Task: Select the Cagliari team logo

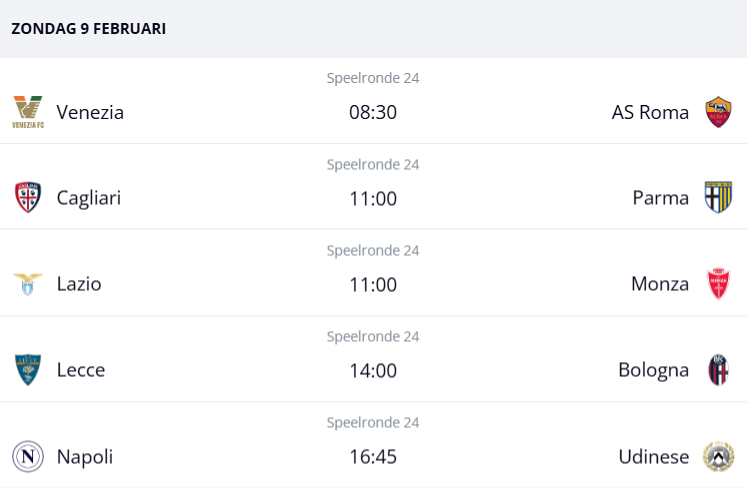Action: click(x=28, y=198)
